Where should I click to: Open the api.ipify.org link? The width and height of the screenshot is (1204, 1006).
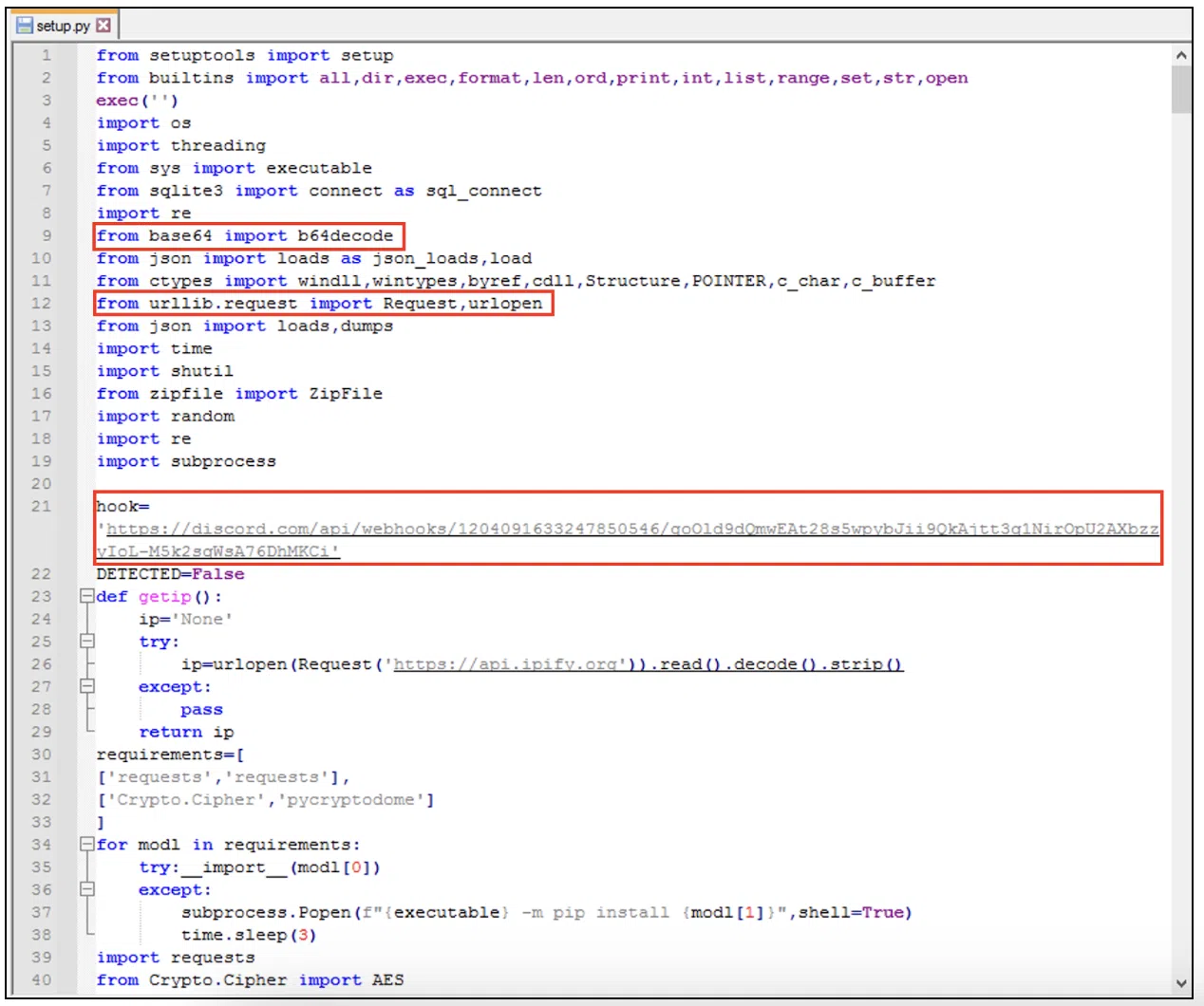tap(509, 664)
